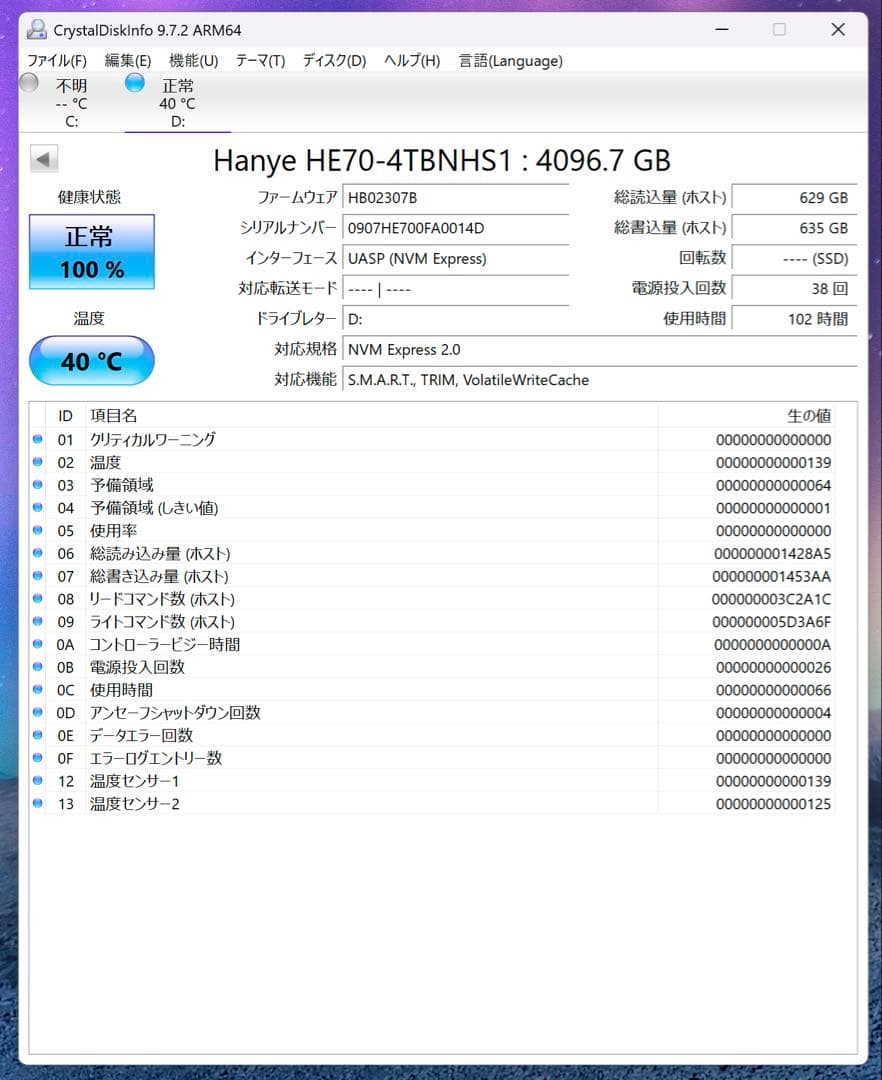
Task: Click the blue indicator beside クリティカルワーニング
Action: pyautogui.click(x=37, y=439)
